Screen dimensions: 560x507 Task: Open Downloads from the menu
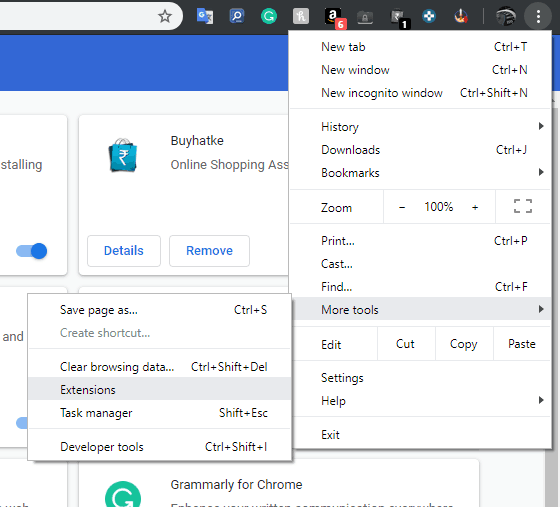click(x=421, y=150)
